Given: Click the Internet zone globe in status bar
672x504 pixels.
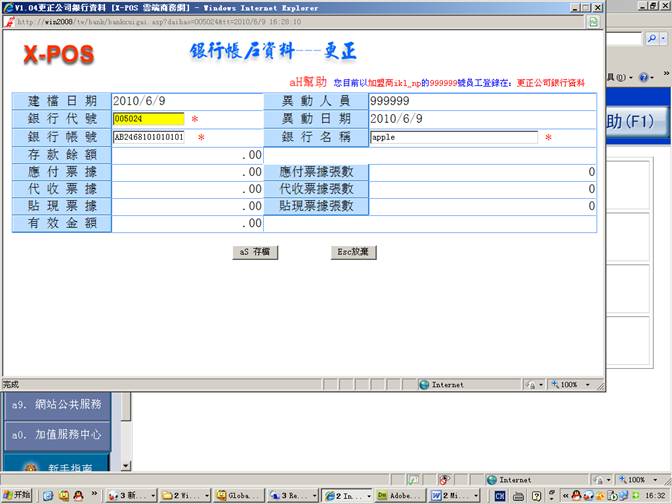Looking at the screenshot, I should [x=424, y=384].
